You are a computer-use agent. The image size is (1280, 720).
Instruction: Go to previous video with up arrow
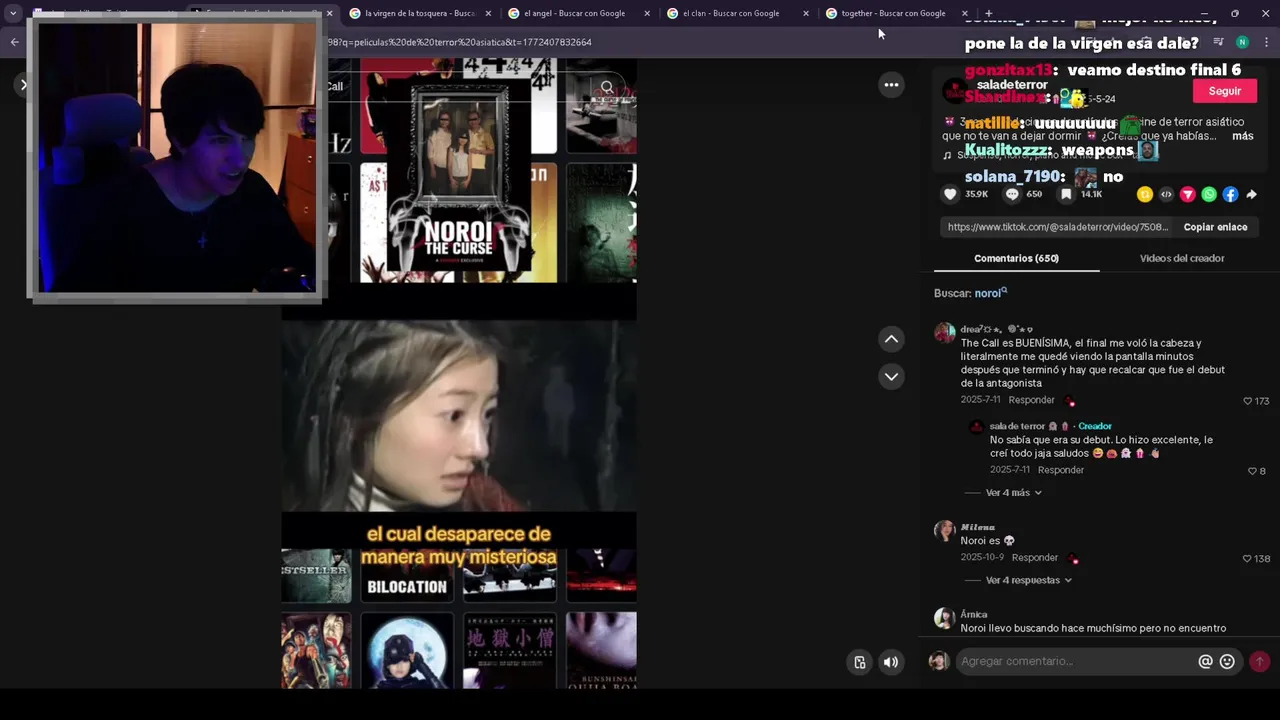coord(891,339)
